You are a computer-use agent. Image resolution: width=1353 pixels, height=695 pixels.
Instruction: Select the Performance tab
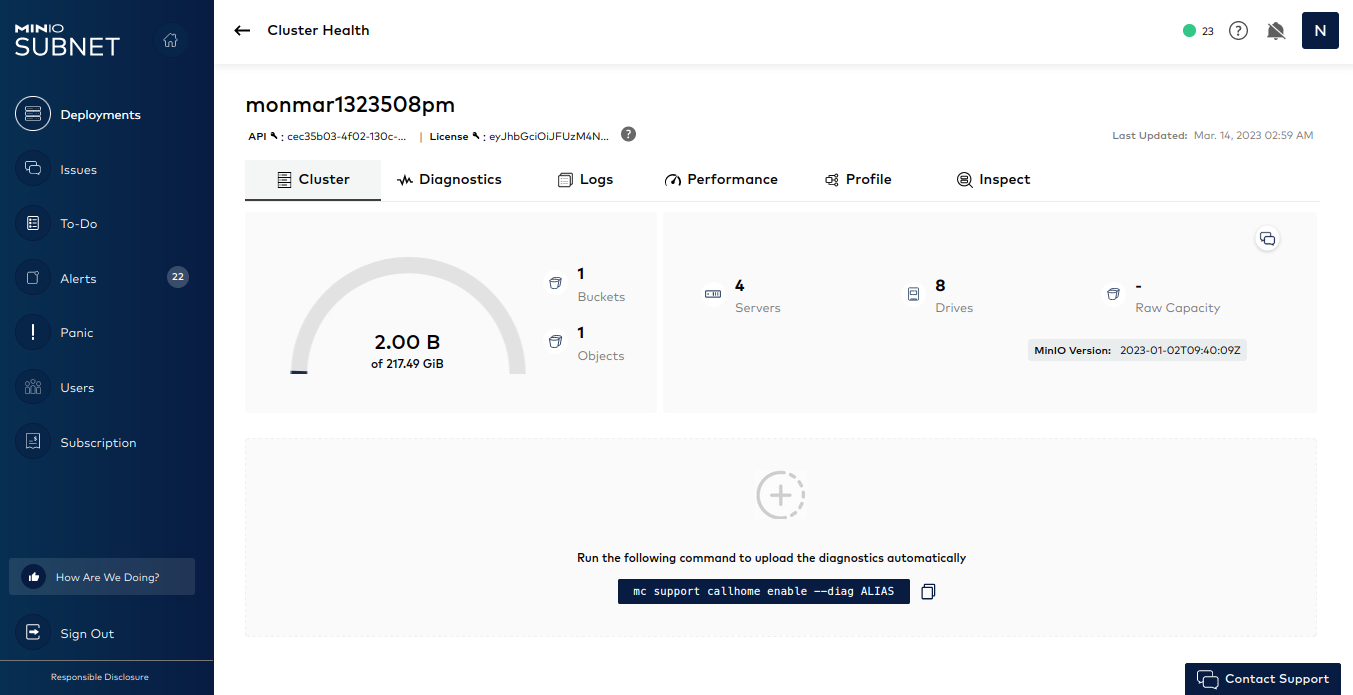pos(720,180)
